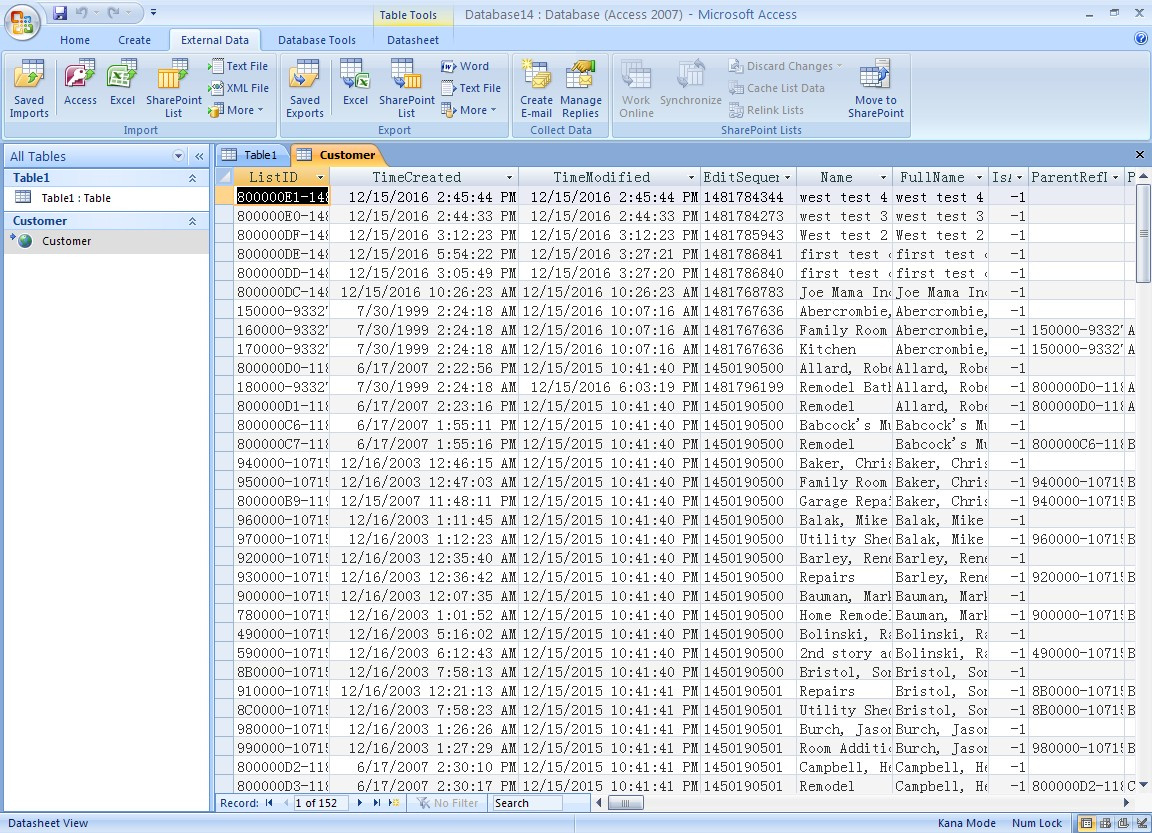The image size is (1152, 833).
Task: Click the current record number field
Action: coord(321,803)
